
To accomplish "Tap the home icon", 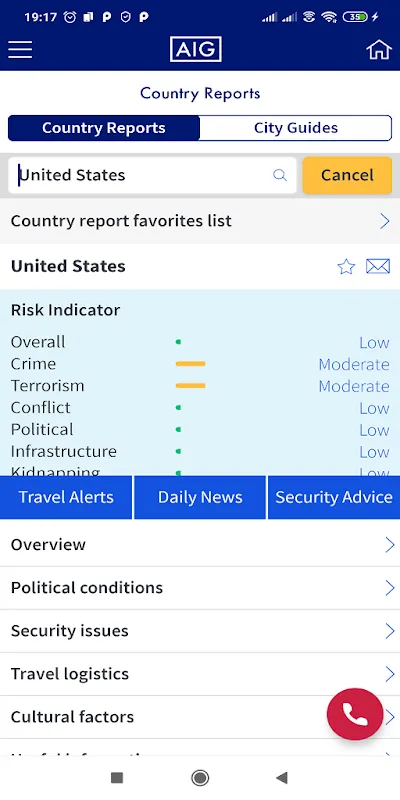I will coord(379,49).
